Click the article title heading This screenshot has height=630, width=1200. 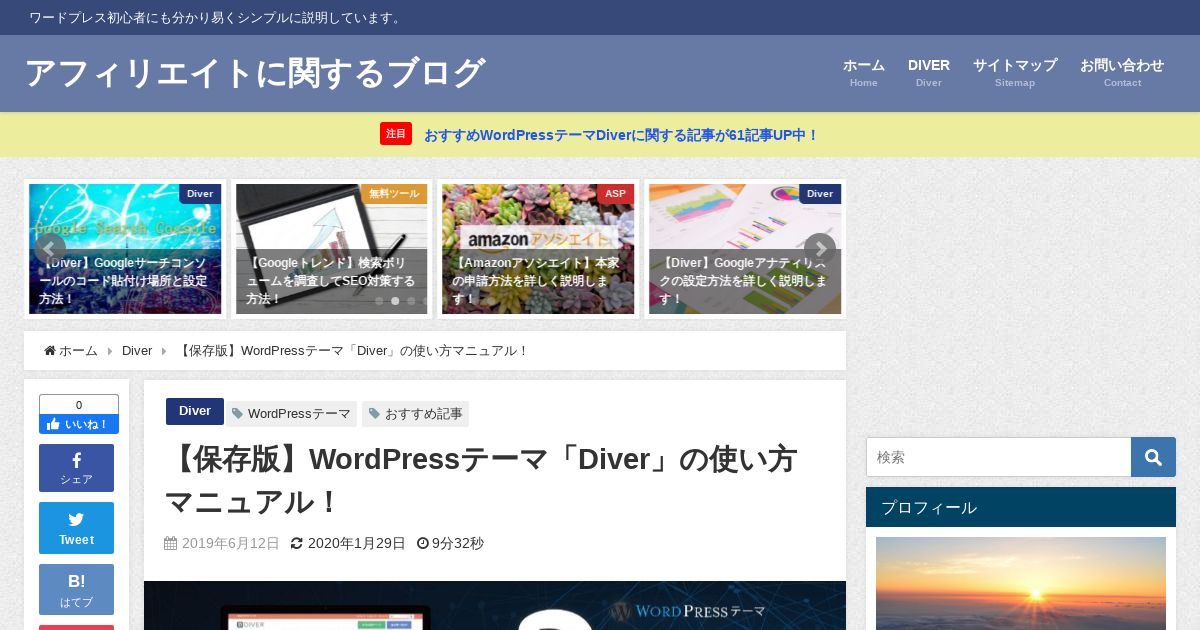click(481, 481)
